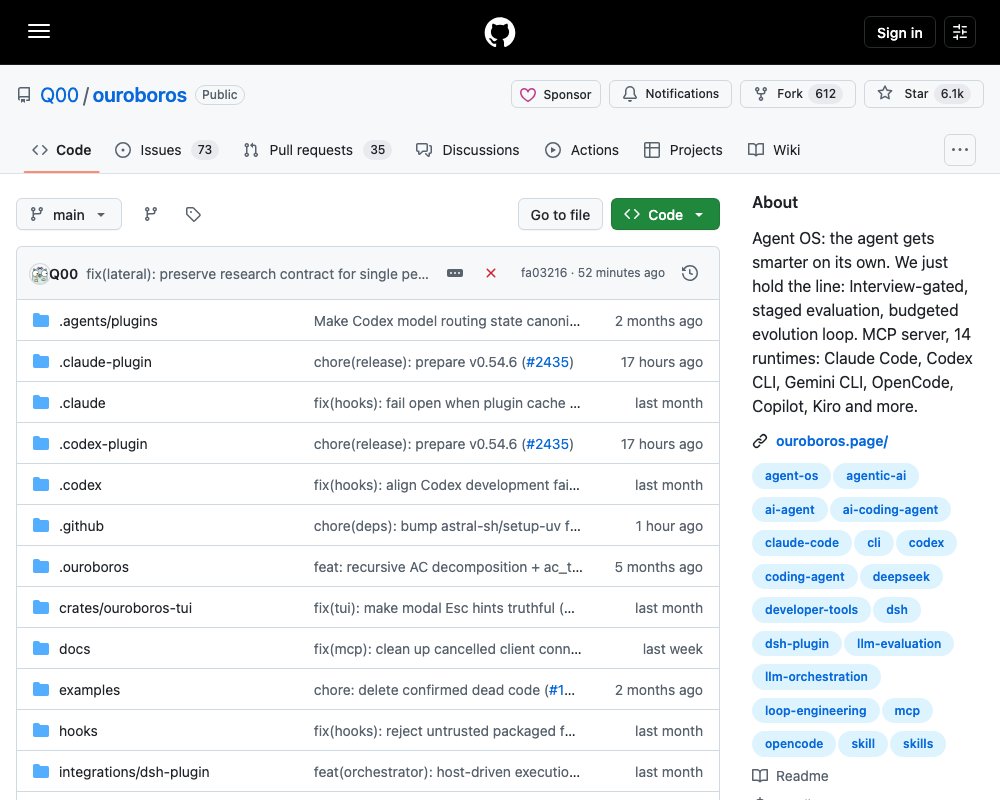
Task: Open appearance settings sliders icon
Action: 960,32
